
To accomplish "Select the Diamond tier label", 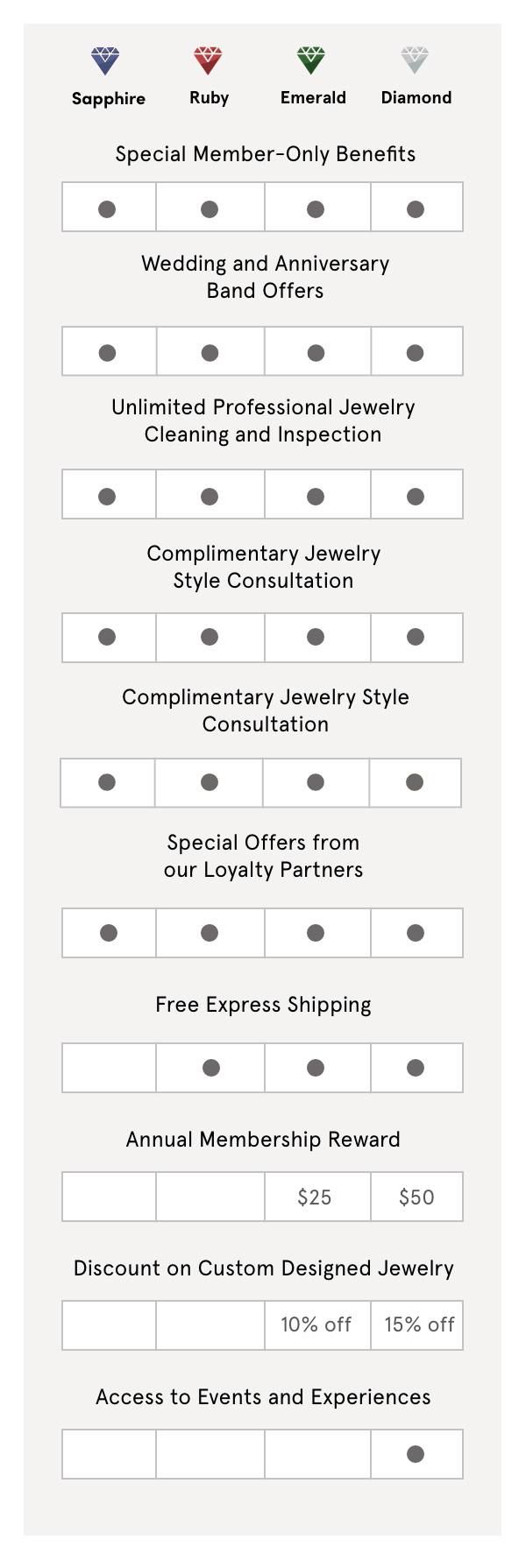I will [416, 97].
